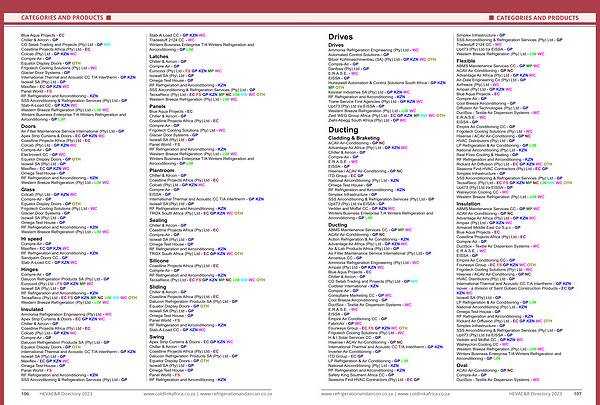The image size is (600, 405).
Task: Click page number 106 in the footer
Action: tap(25, 394)
